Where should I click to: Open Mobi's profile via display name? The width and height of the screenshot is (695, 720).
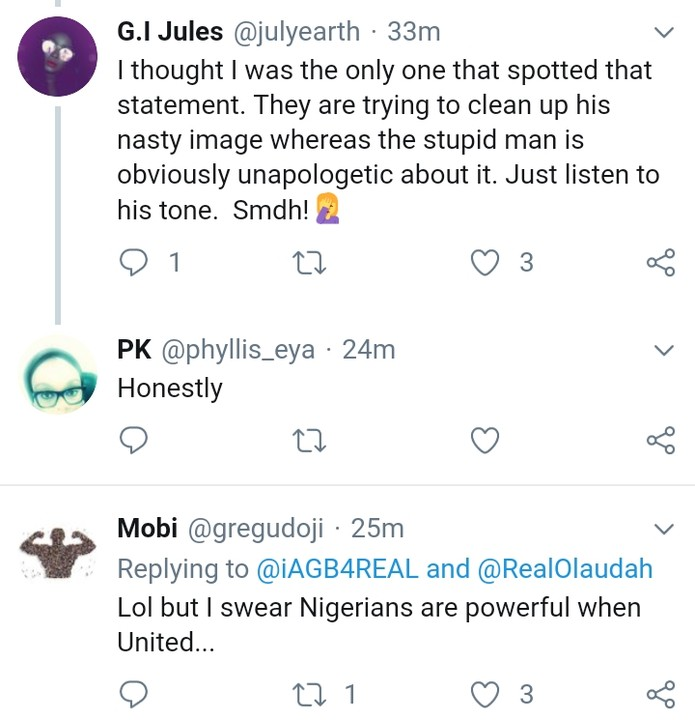tap(147, 528)
